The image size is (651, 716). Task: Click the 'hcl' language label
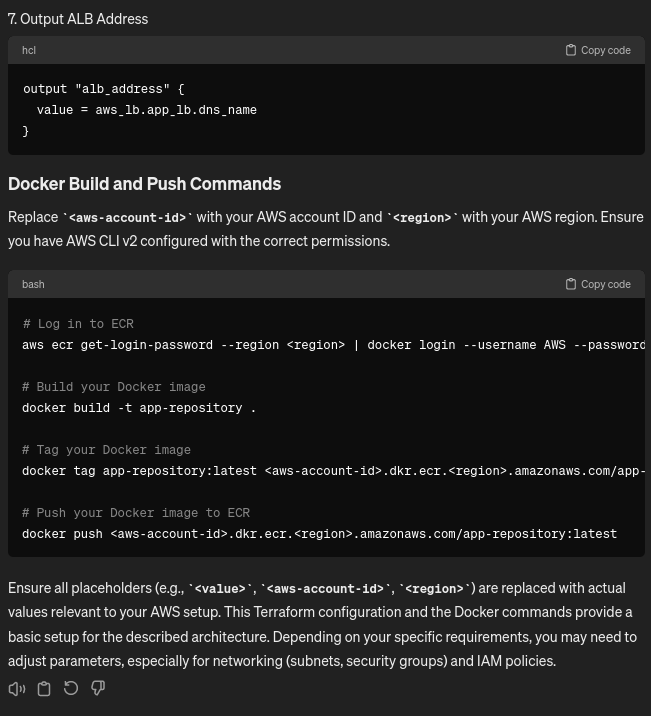point(29,50)
